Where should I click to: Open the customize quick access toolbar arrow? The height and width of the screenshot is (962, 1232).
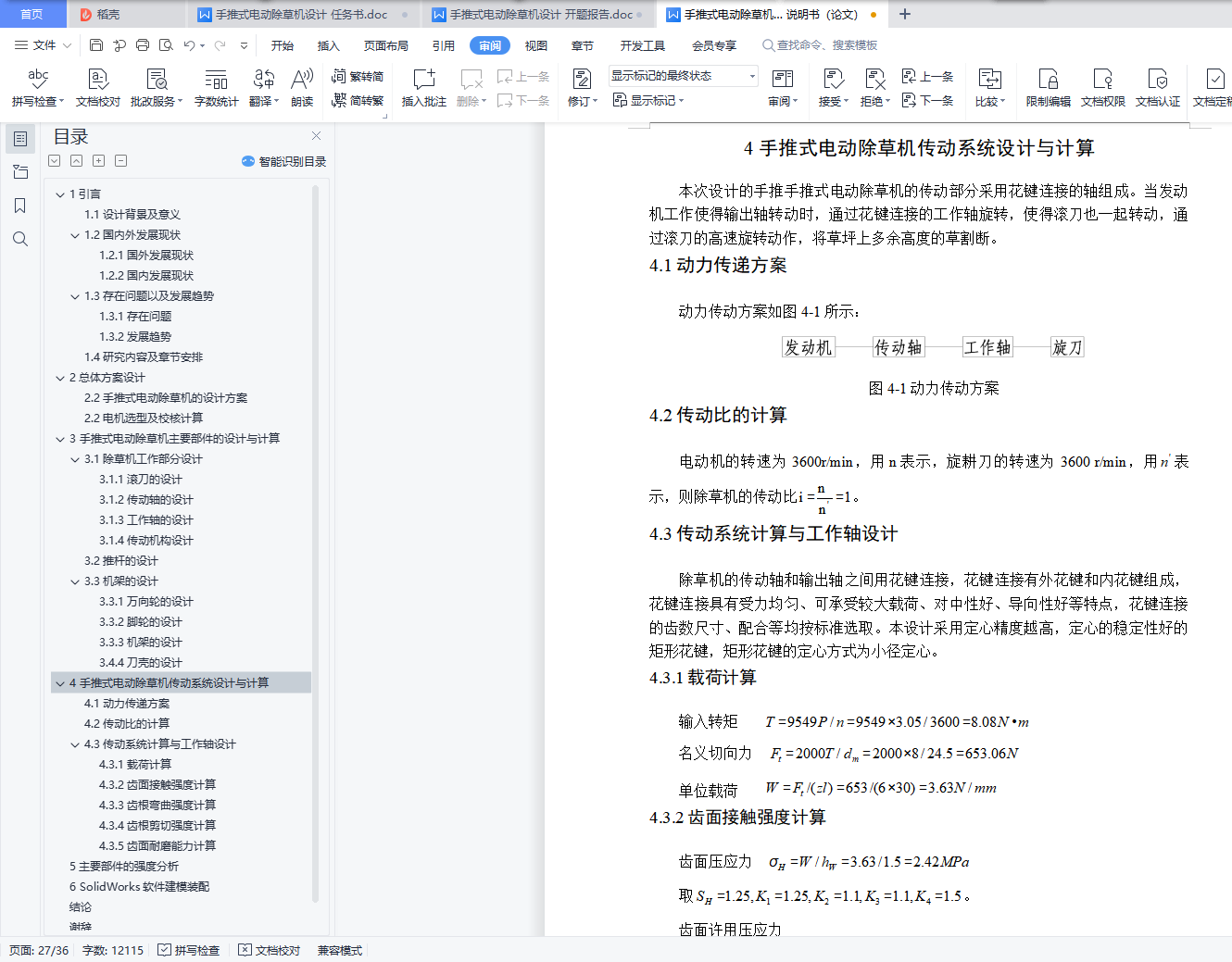pyautogui.click(x=244, y=45)
